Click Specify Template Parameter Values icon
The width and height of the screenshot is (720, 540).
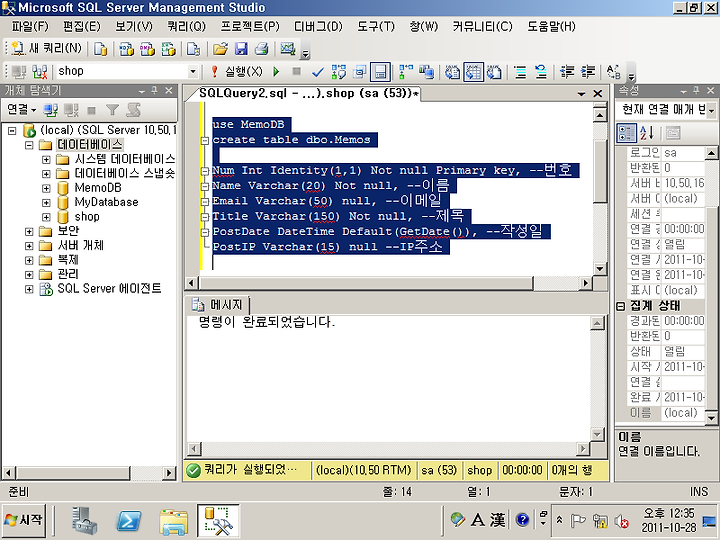(613, 72)
